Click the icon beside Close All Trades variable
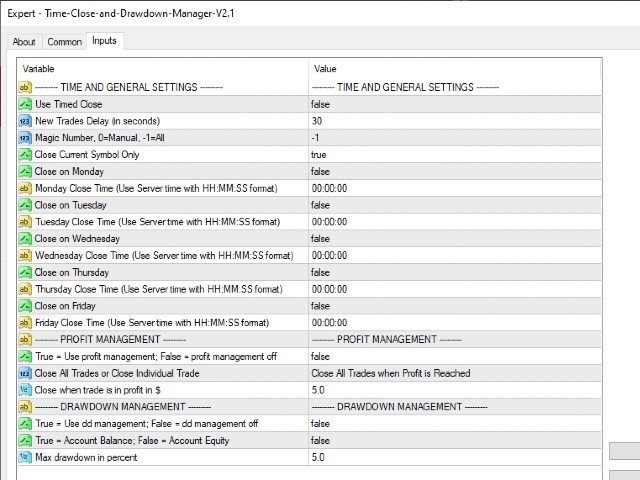640x480 pixels. pyautogui.click(x=25, y=373)
